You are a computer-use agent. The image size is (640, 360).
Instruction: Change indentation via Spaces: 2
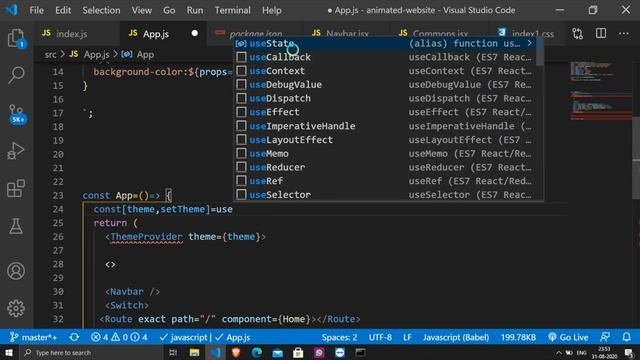(x=339, y=337)
